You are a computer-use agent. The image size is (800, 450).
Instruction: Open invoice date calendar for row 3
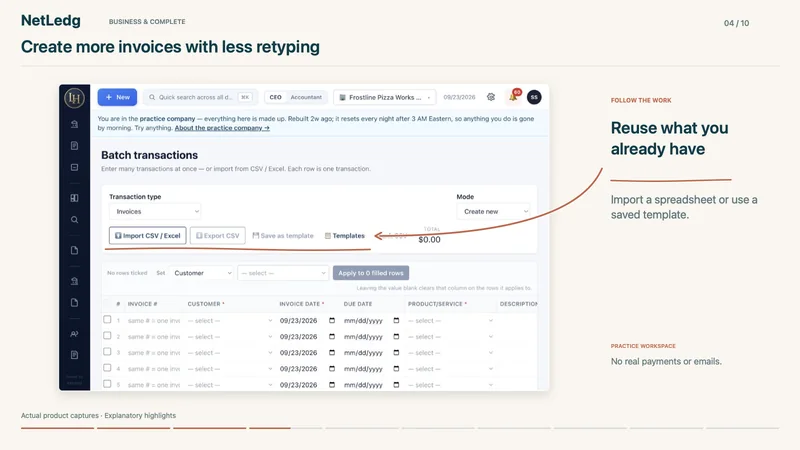coord(332,353)
